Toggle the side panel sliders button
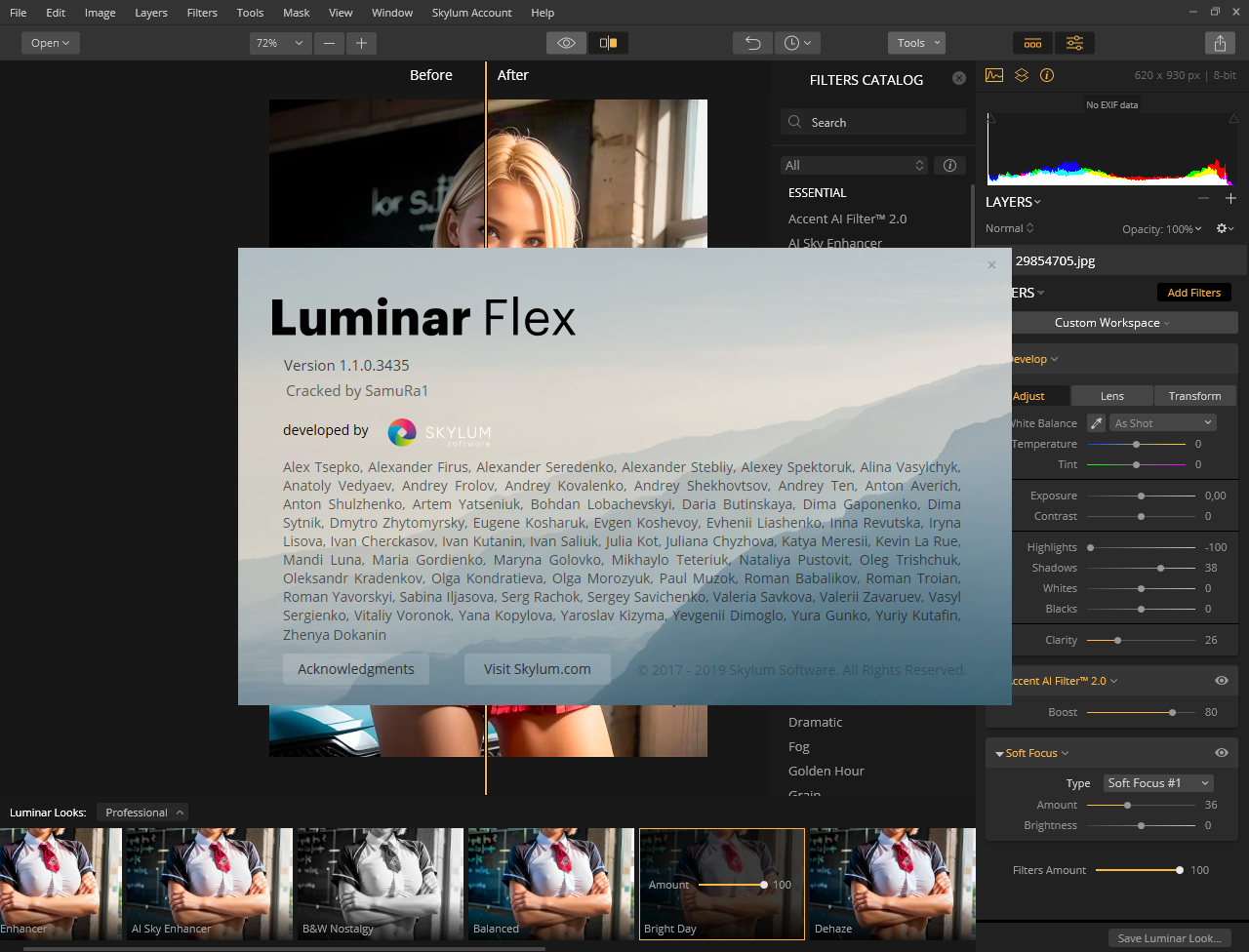Viewport: 1249px width, 952px height. (1074, 43)
